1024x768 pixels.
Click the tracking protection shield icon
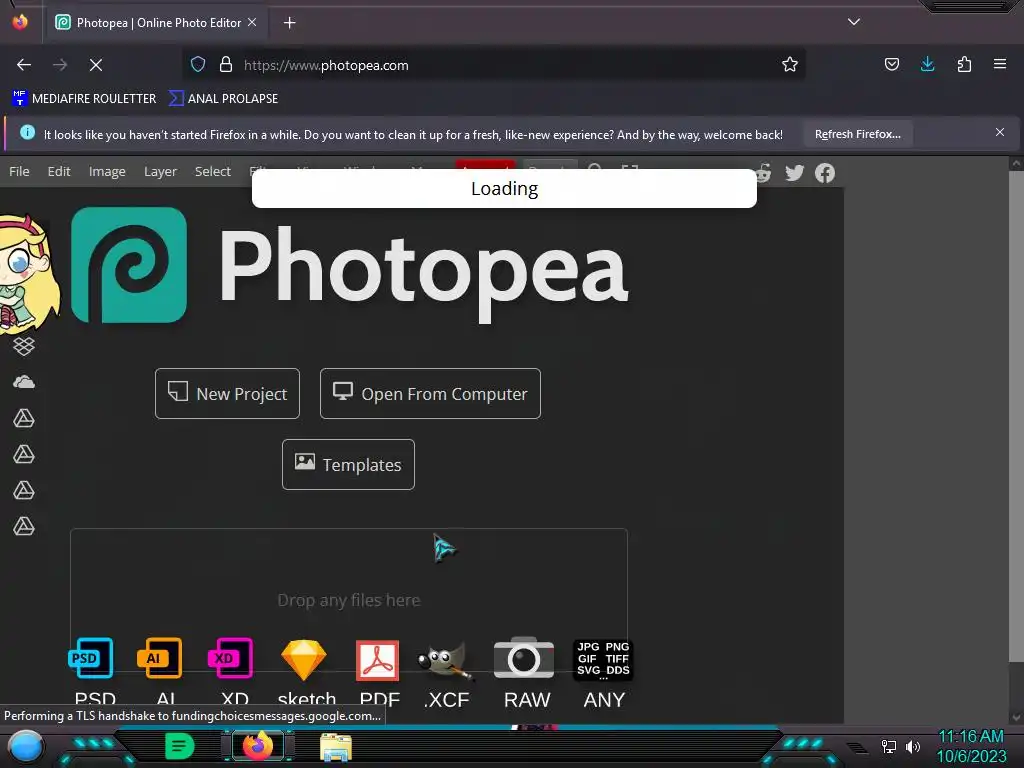point(198,64)
